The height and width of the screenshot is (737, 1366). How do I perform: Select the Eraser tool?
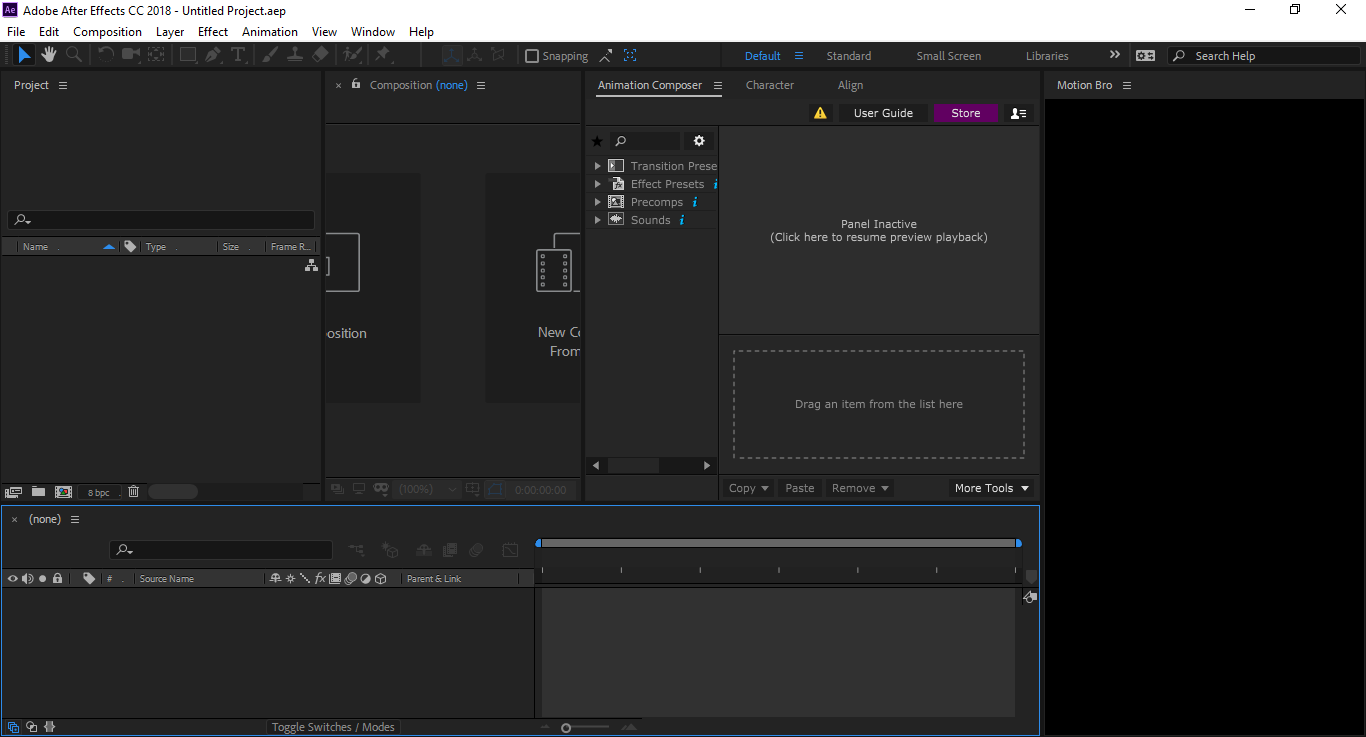[x=320, y=55]
